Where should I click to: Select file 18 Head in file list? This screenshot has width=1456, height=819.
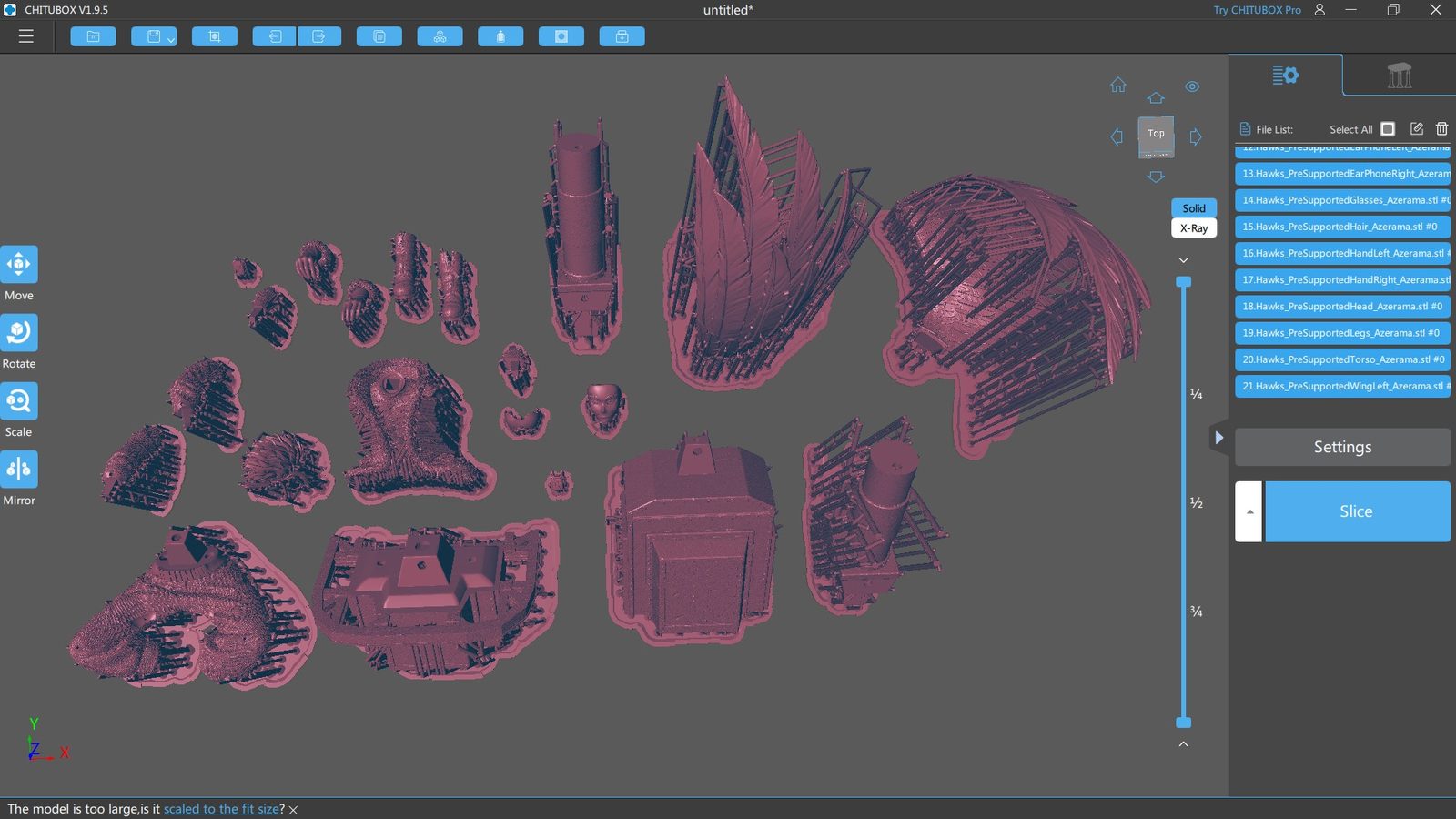point(1342,306)
